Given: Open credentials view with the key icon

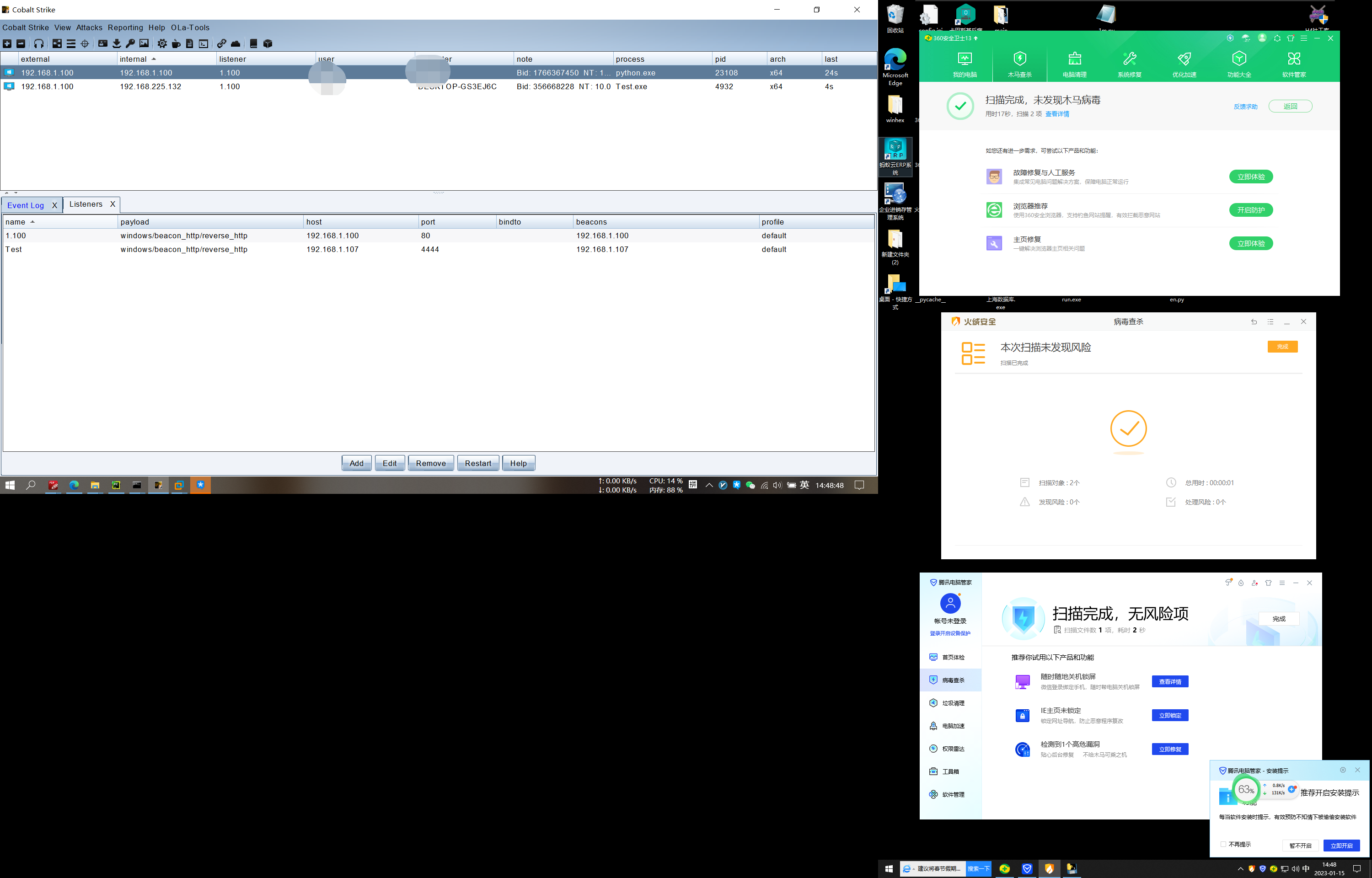Looking at the screenshot, I should 130,43.
